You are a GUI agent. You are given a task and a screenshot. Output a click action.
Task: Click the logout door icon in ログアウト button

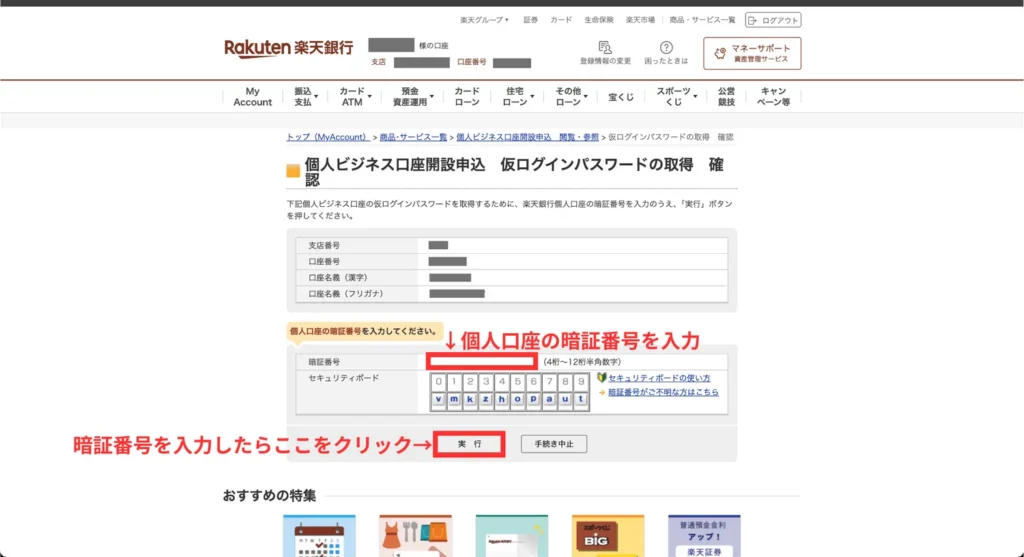click(752, 20)
